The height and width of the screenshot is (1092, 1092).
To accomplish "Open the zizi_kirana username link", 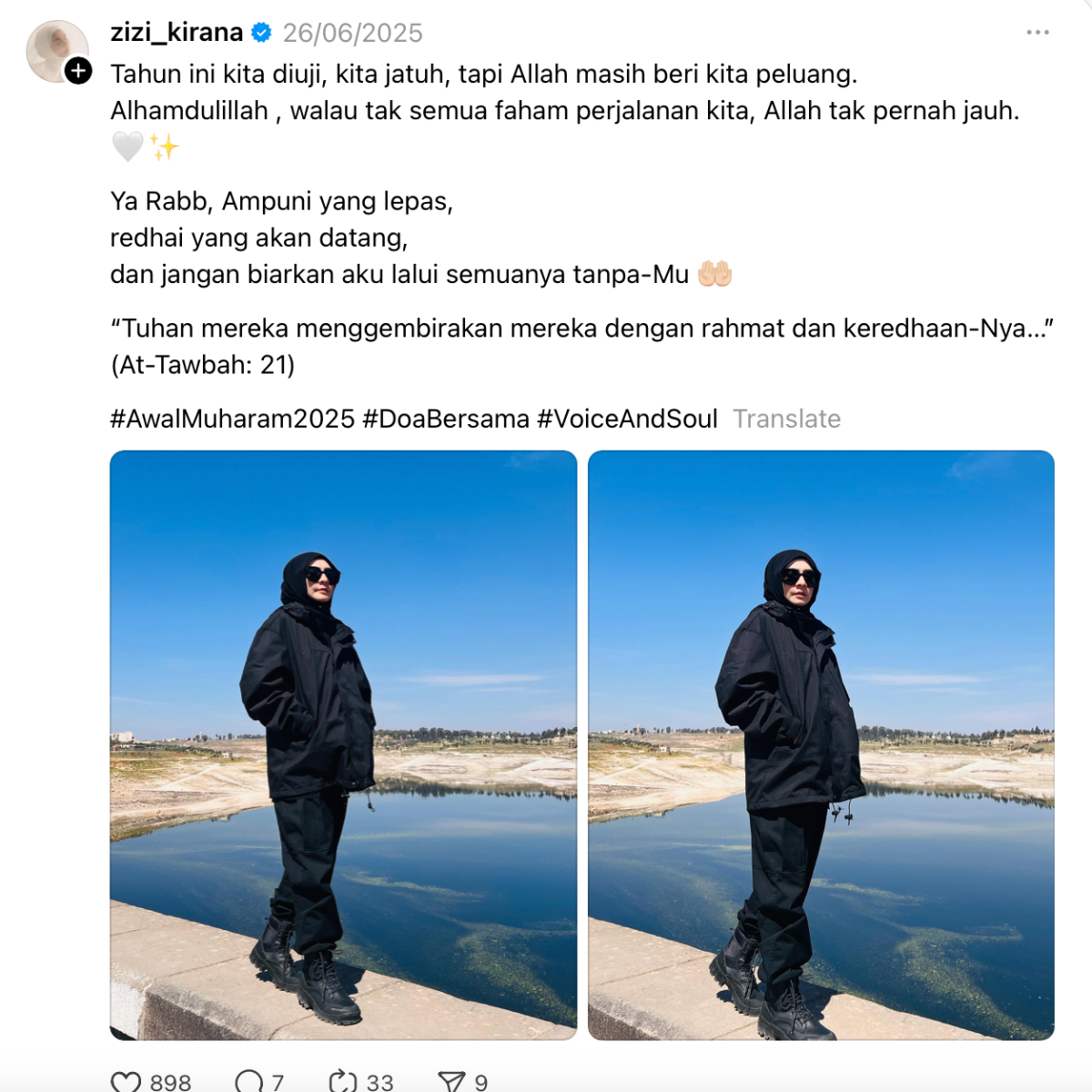I will coord(177,33).
